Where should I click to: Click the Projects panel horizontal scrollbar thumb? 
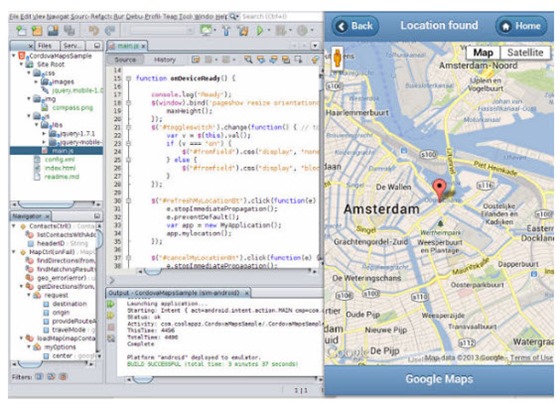click(x=46, y=204)
